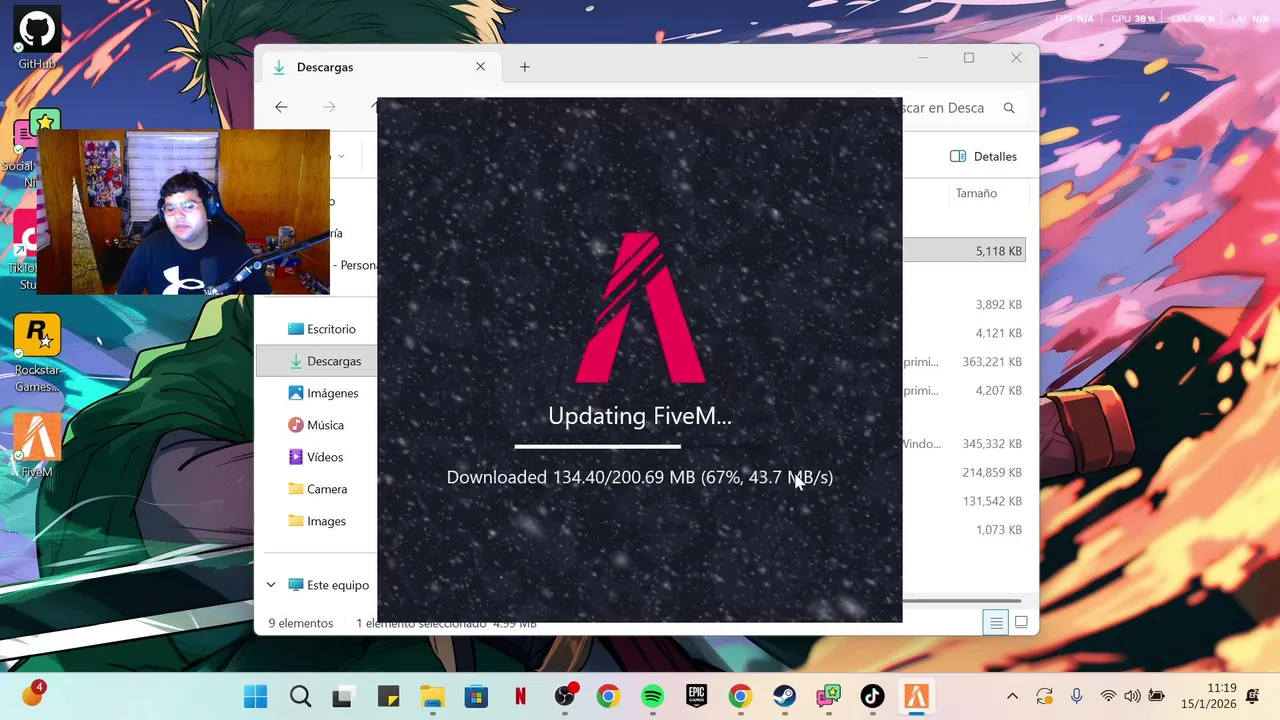Open the GitHub desktop shortcut
This screenshot has height=720, width=1280.
(x=37, y=38)
